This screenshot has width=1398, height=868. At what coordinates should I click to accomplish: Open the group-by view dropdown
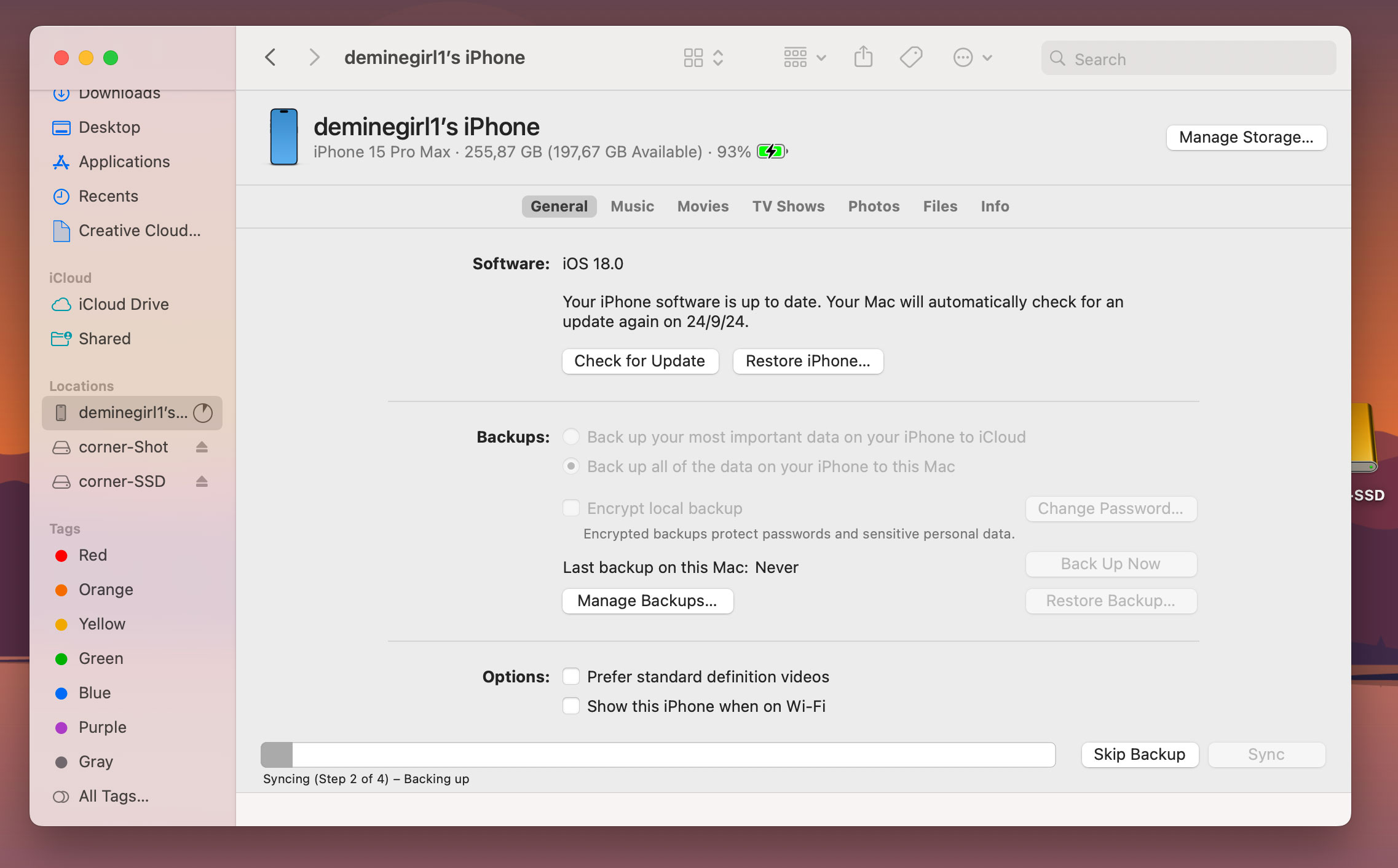(x=805, y=58)
